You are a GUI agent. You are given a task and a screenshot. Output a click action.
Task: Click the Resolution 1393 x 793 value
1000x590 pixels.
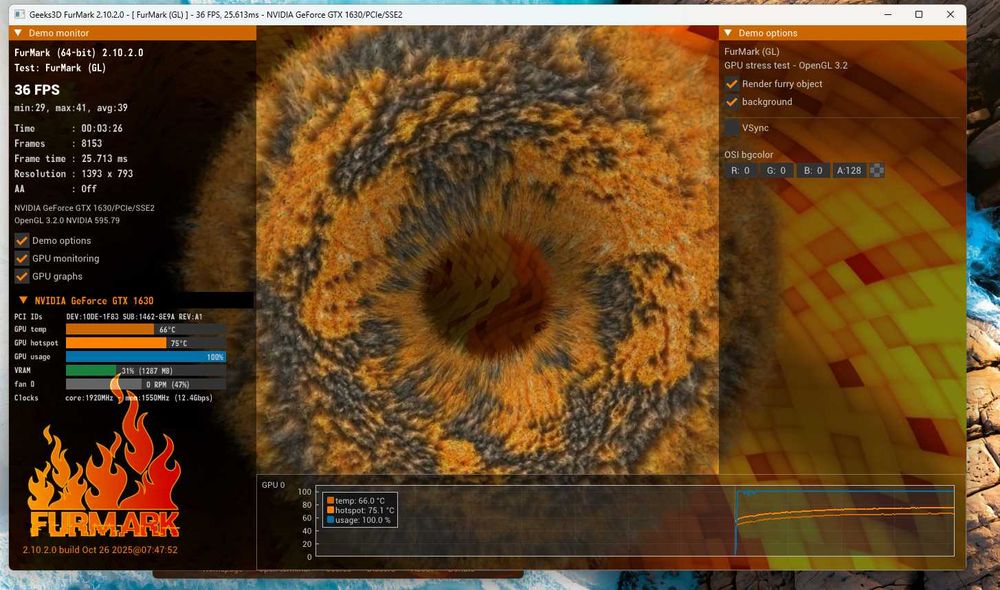[107, 173]
